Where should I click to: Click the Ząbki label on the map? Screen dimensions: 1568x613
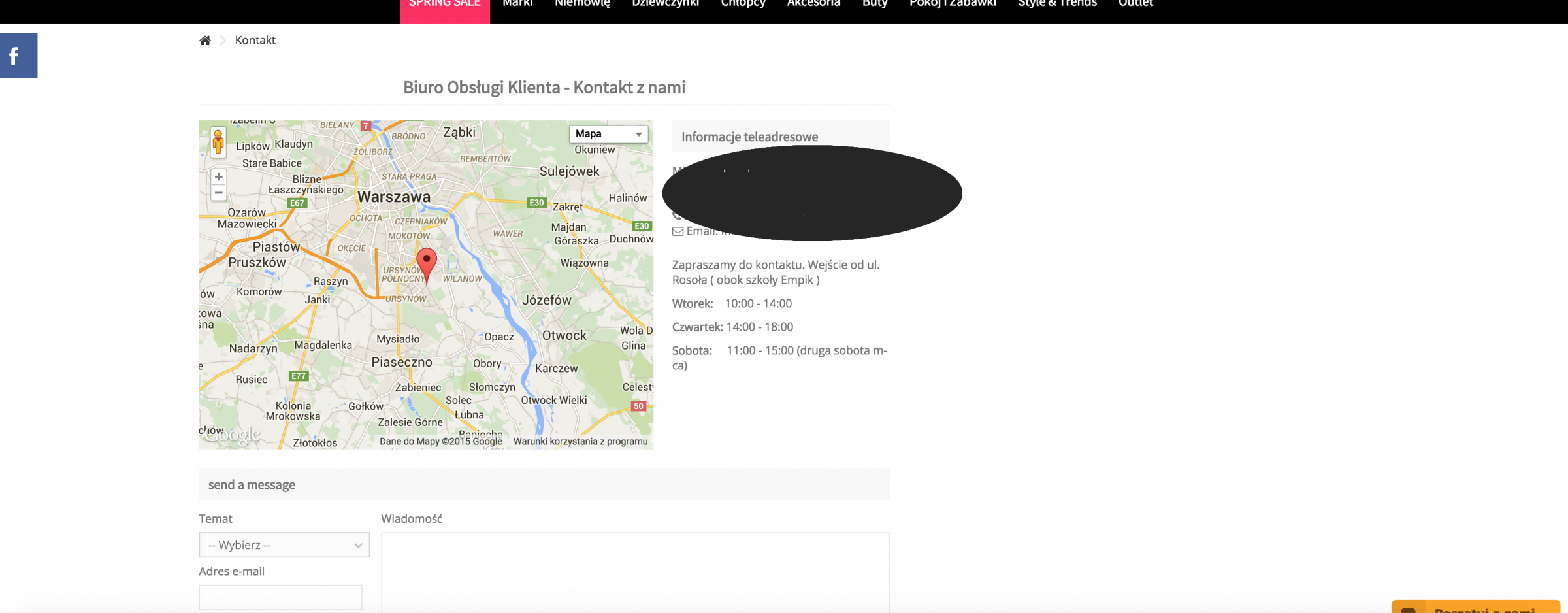459,133
